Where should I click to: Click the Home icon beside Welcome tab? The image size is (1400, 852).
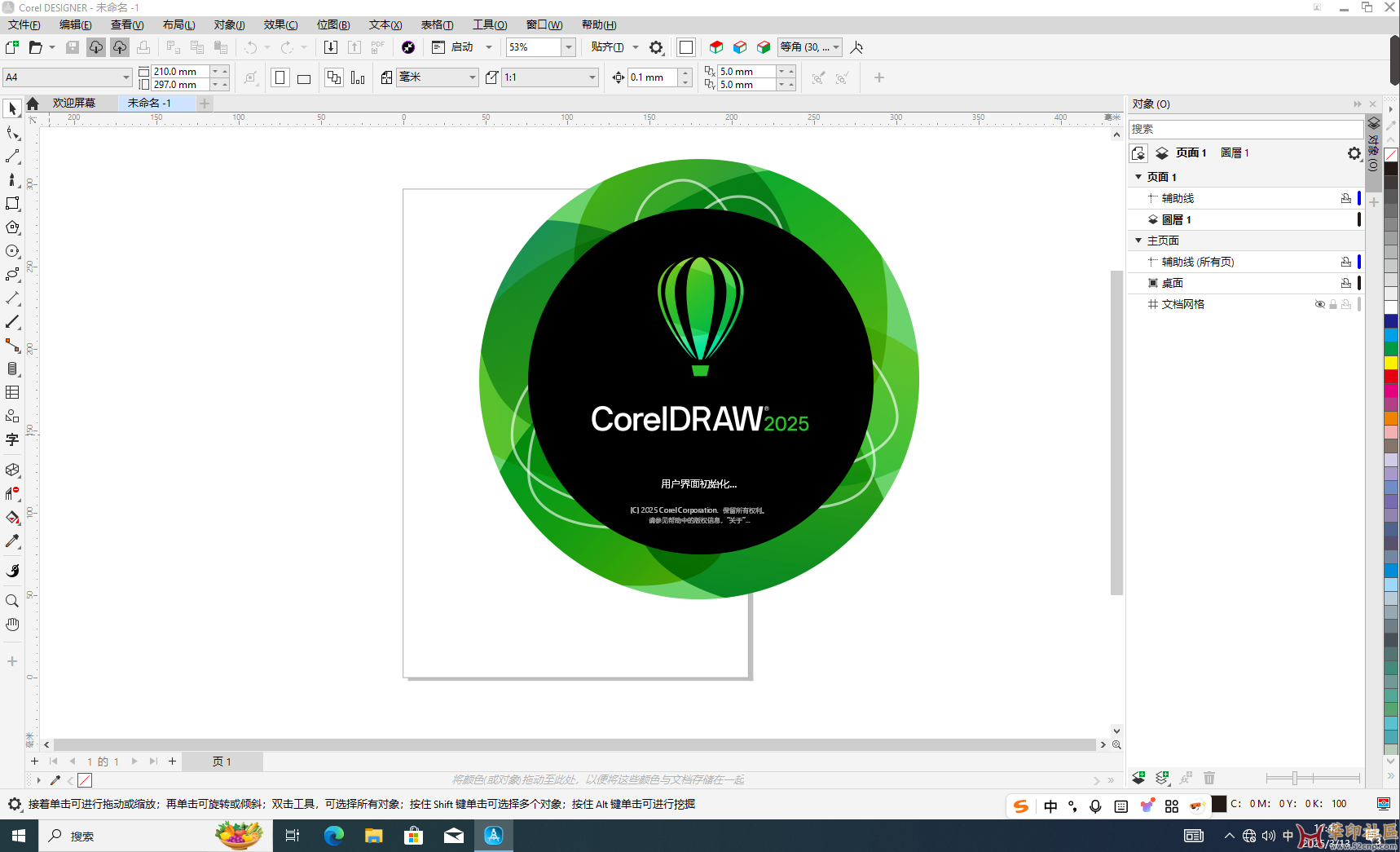click(x=33, y=104)
